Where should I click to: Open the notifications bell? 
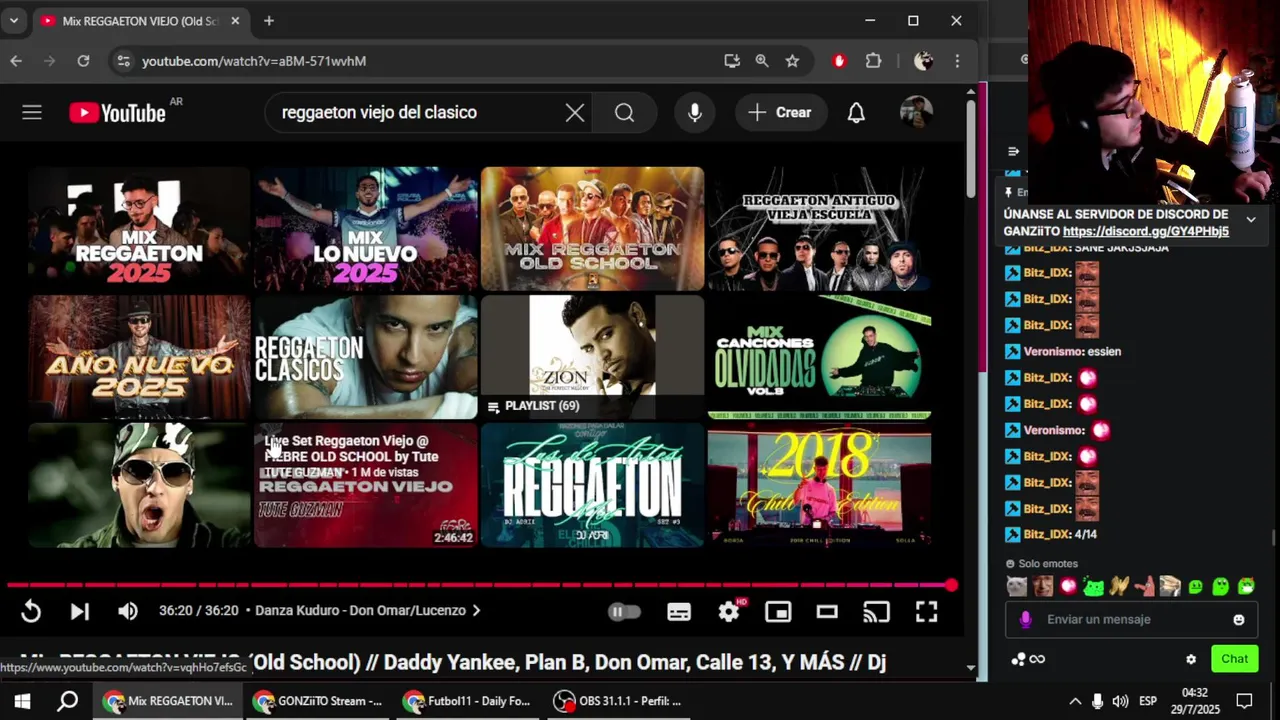point(856,113)
